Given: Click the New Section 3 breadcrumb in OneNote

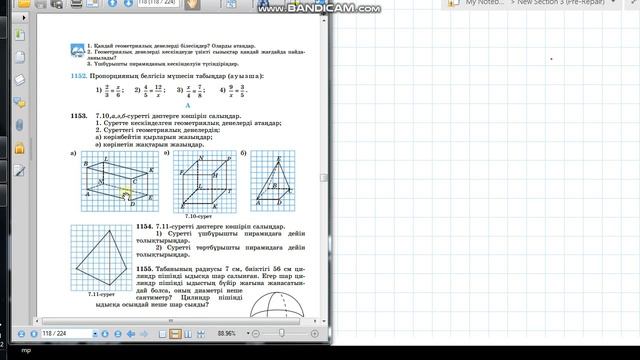Looking at the screenshot, I should 561,2.
